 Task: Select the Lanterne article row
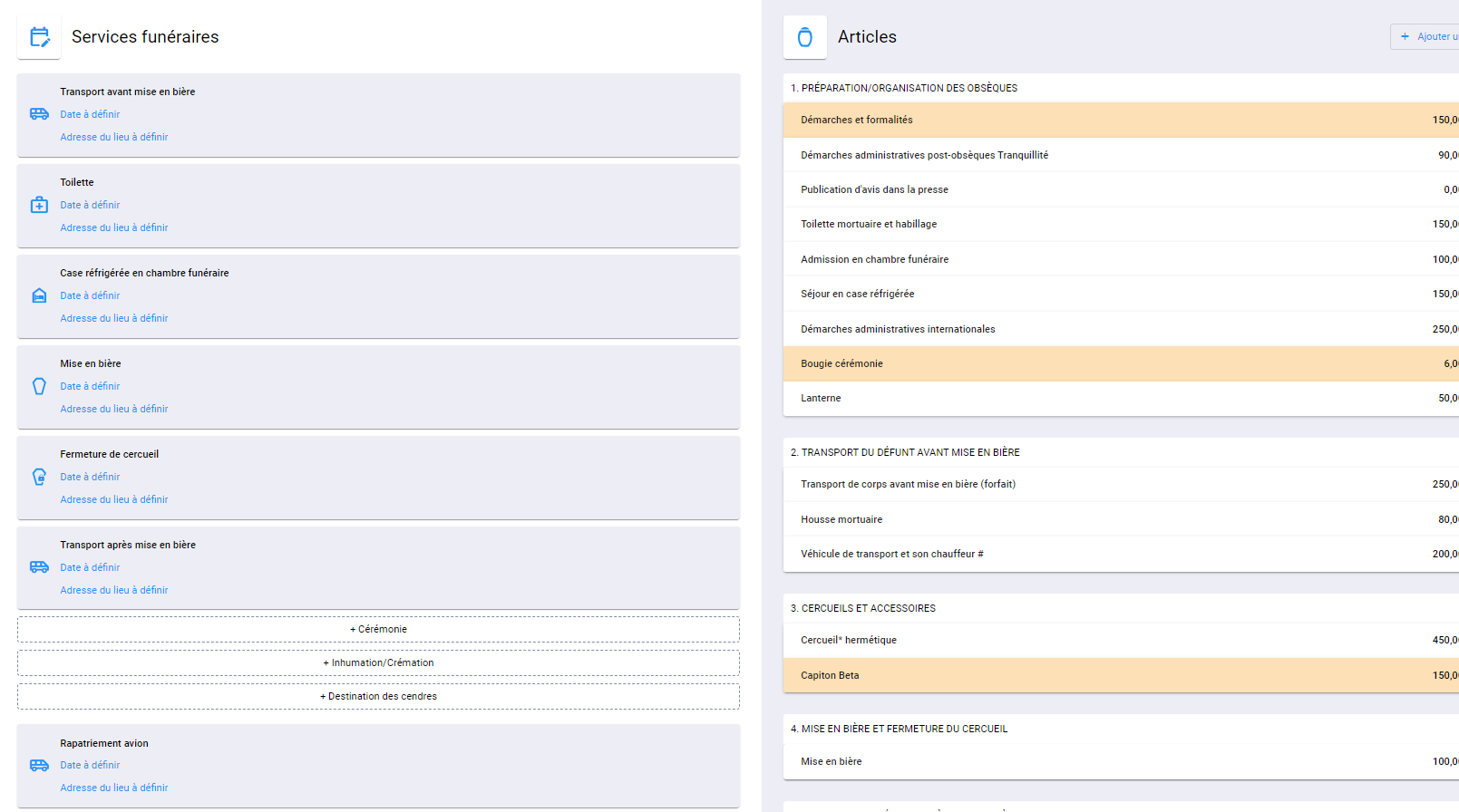pyautogui.click(x=1121, y=398)
